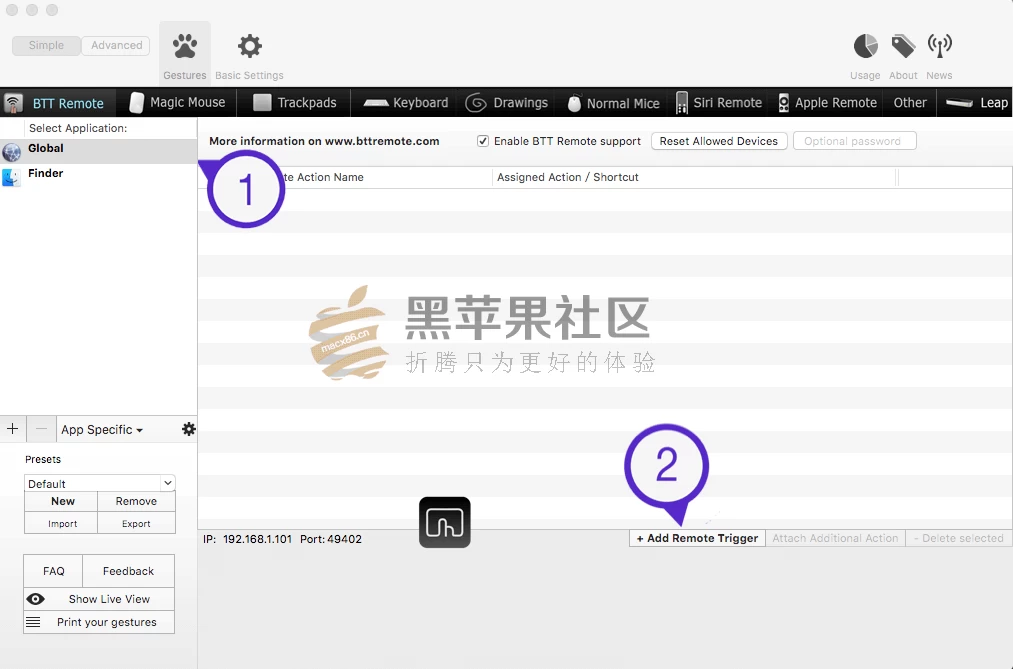1013x669 pixels.
Task: Click Reset Allowed Devices button
Action: (x=718, y=141)
